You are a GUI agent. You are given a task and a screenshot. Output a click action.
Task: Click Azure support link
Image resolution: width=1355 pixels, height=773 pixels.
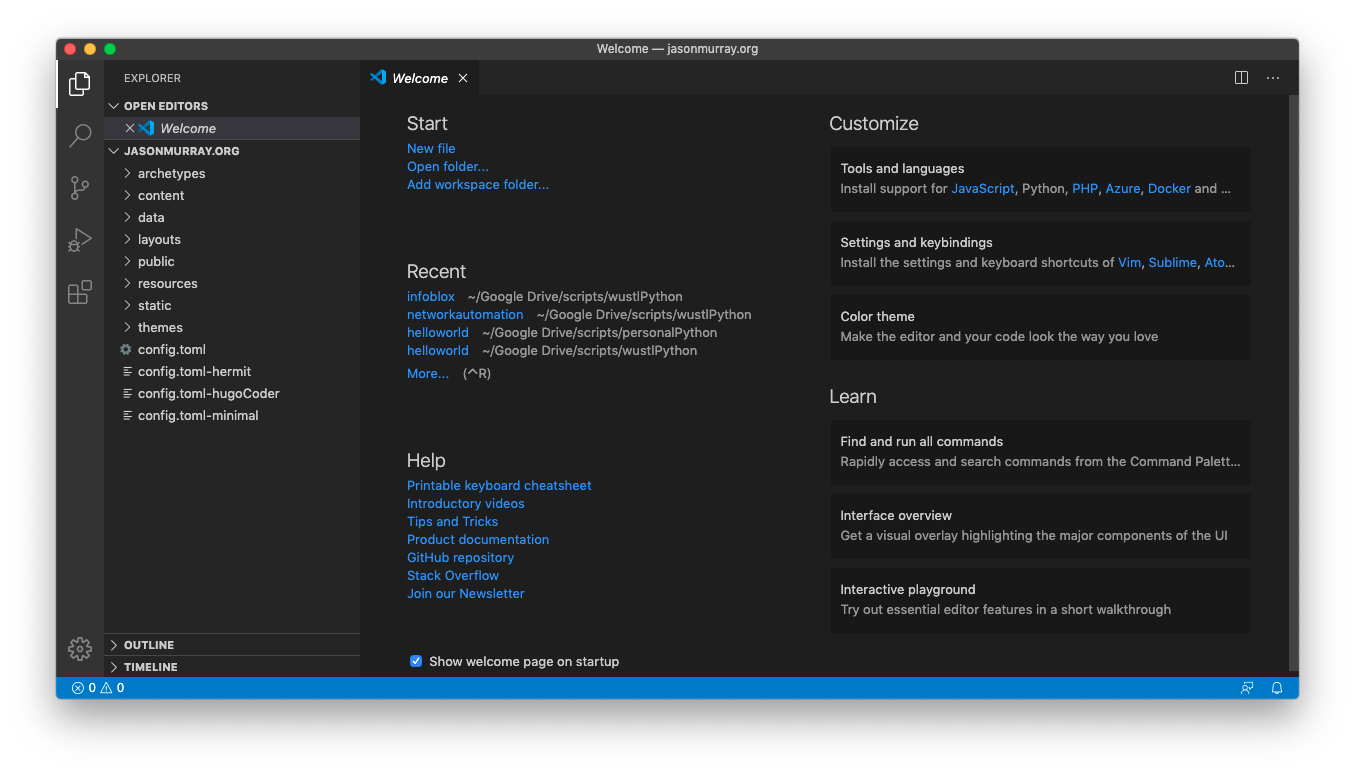click(x=1123, y=188)
